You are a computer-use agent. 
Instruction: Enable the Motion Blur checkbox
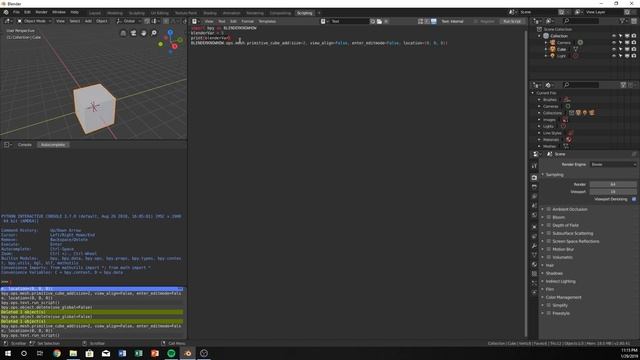(549, 249)
